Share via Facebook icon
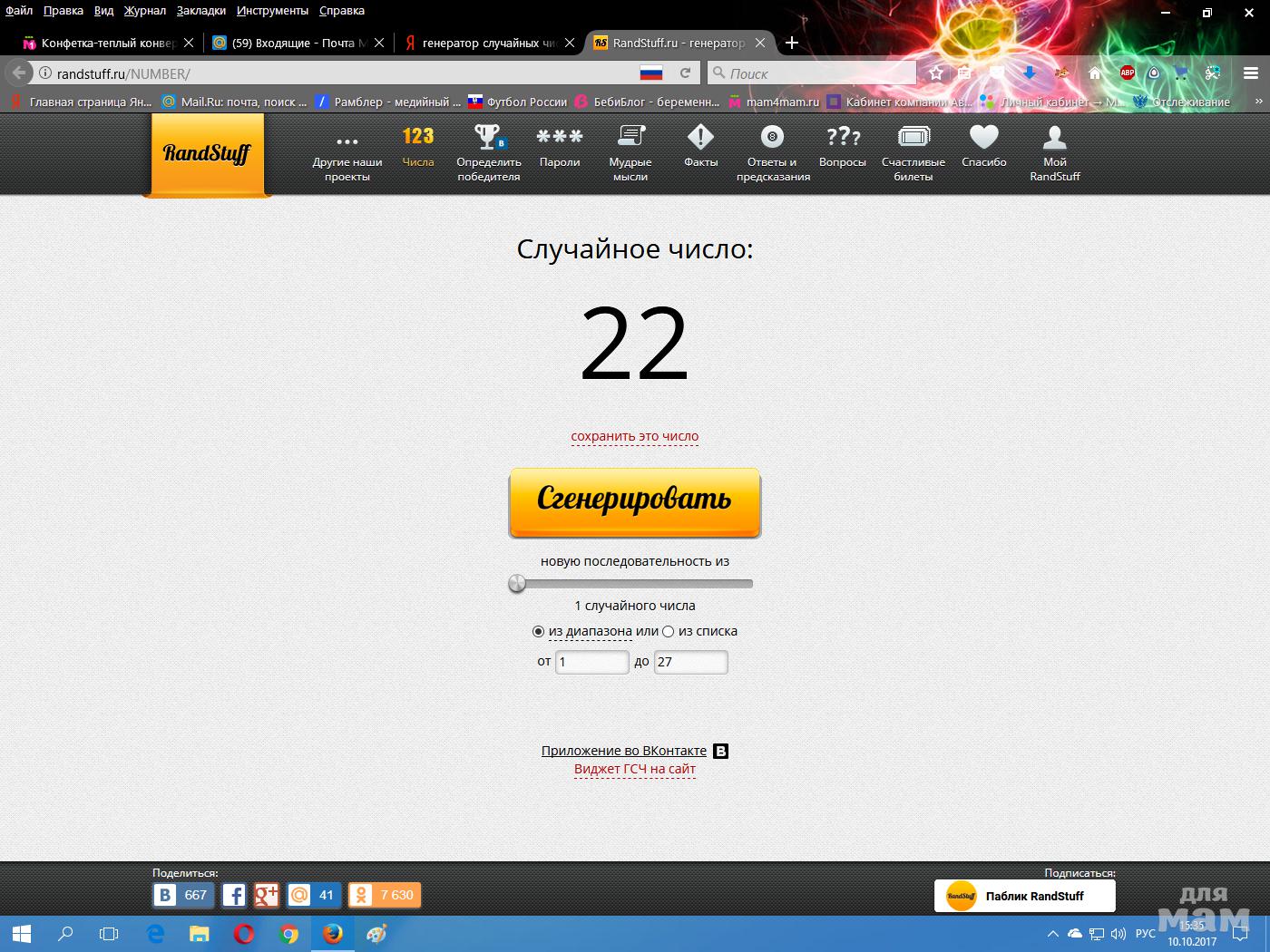This screenshot has height=952, width=1270. click(234, 895)
